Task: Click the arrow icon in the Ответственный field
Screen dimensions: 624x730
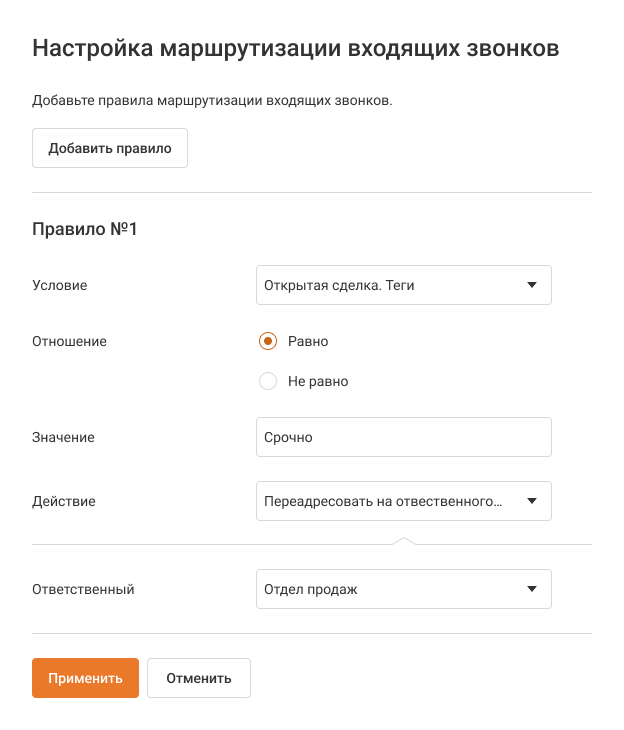Action: (x=531, y=589)
